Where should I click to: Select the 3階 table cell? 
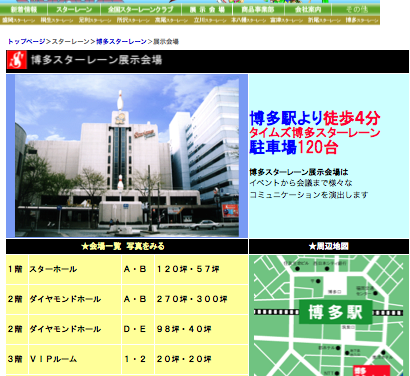(x=17, y=359)
